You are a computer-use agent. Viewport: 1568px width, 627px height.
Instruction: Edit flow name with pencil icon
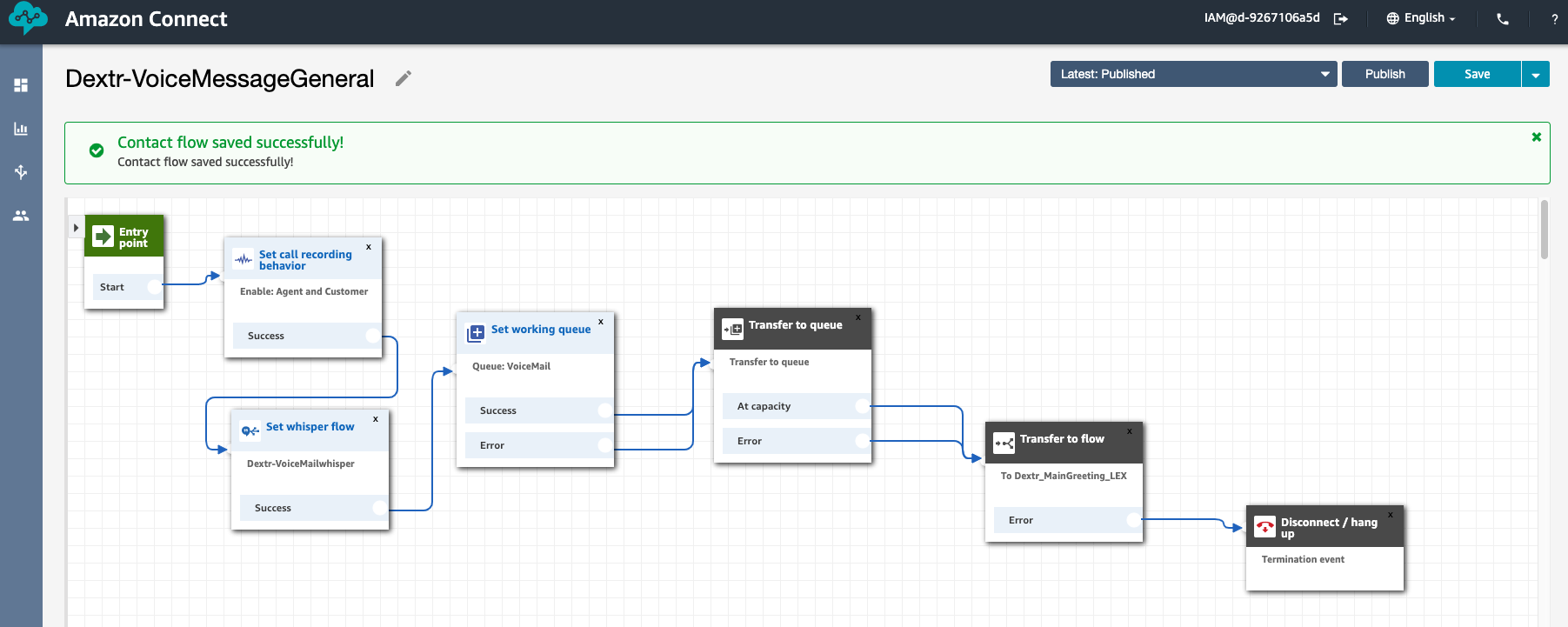403,78
